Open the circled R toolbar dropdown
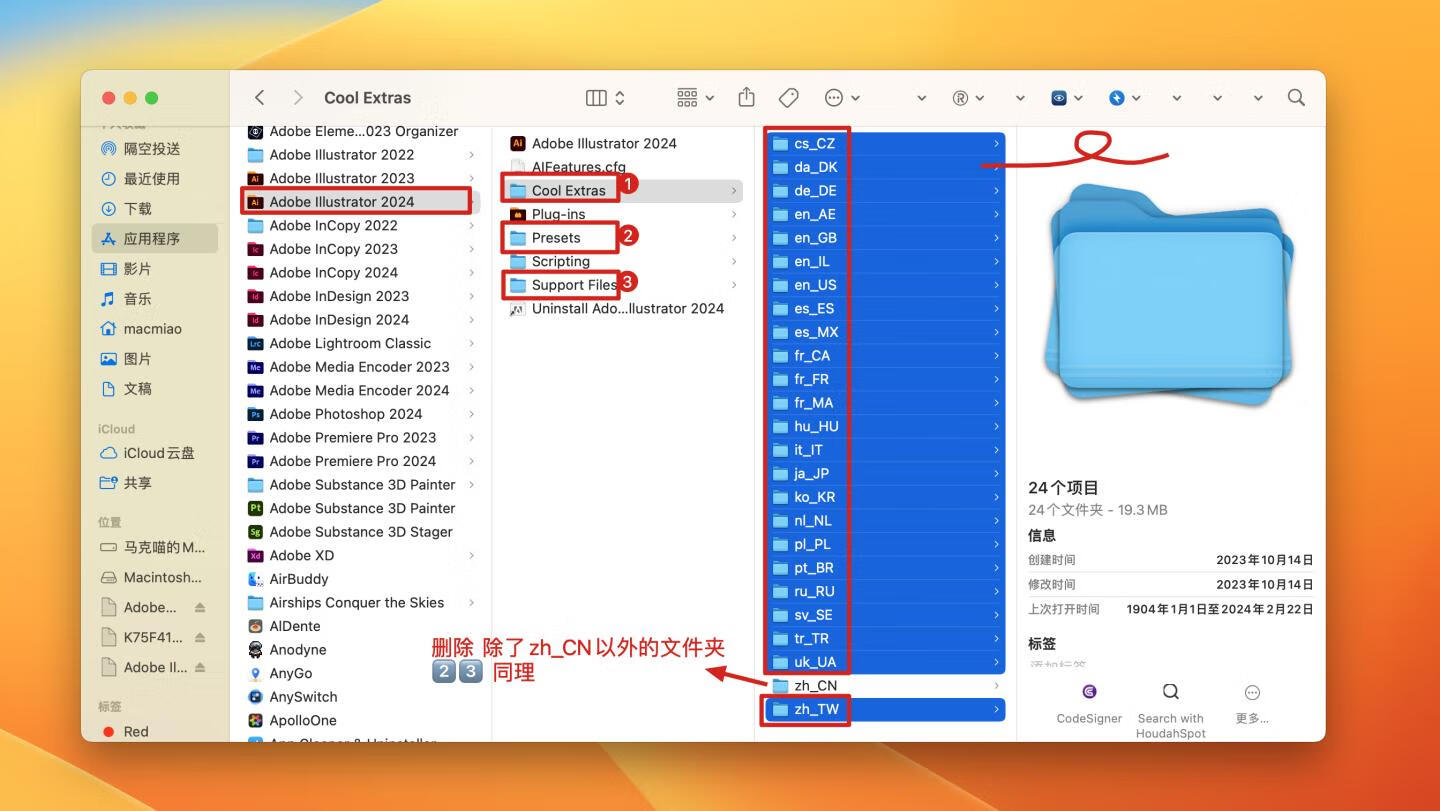Image resolution: width=1440 pixels, height=811 pixels. click(x=968, y=97)
